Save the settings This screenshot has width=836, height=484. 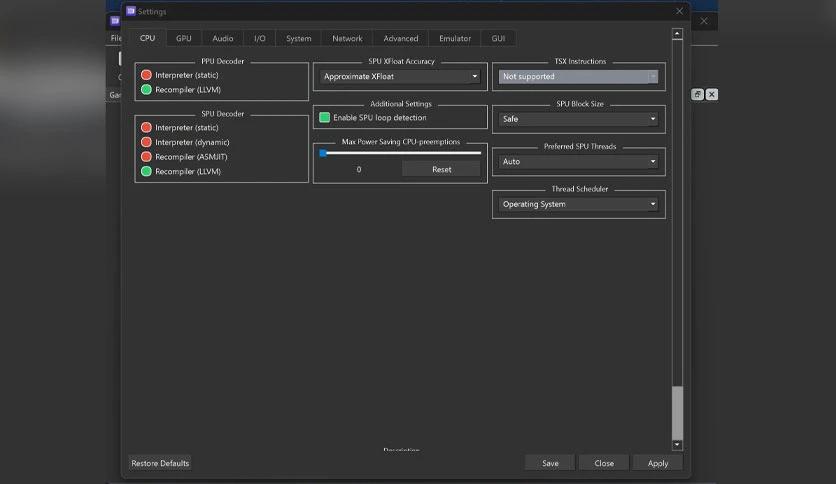[550, 463]
